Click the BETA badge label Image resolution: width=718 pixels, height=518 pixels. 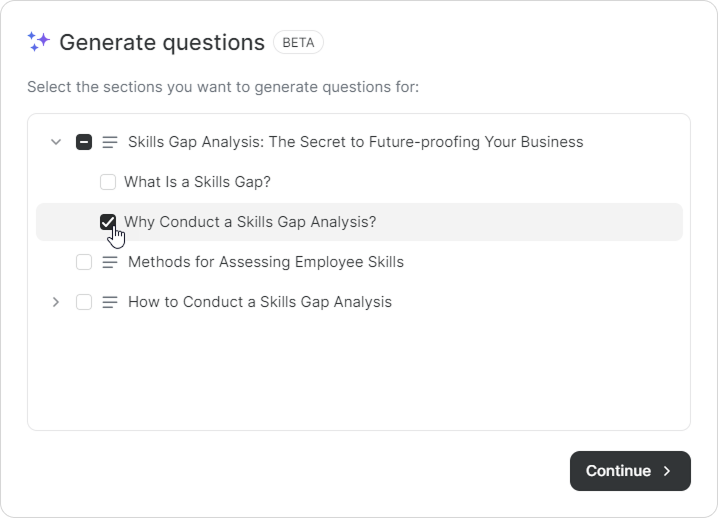[298, 43]
